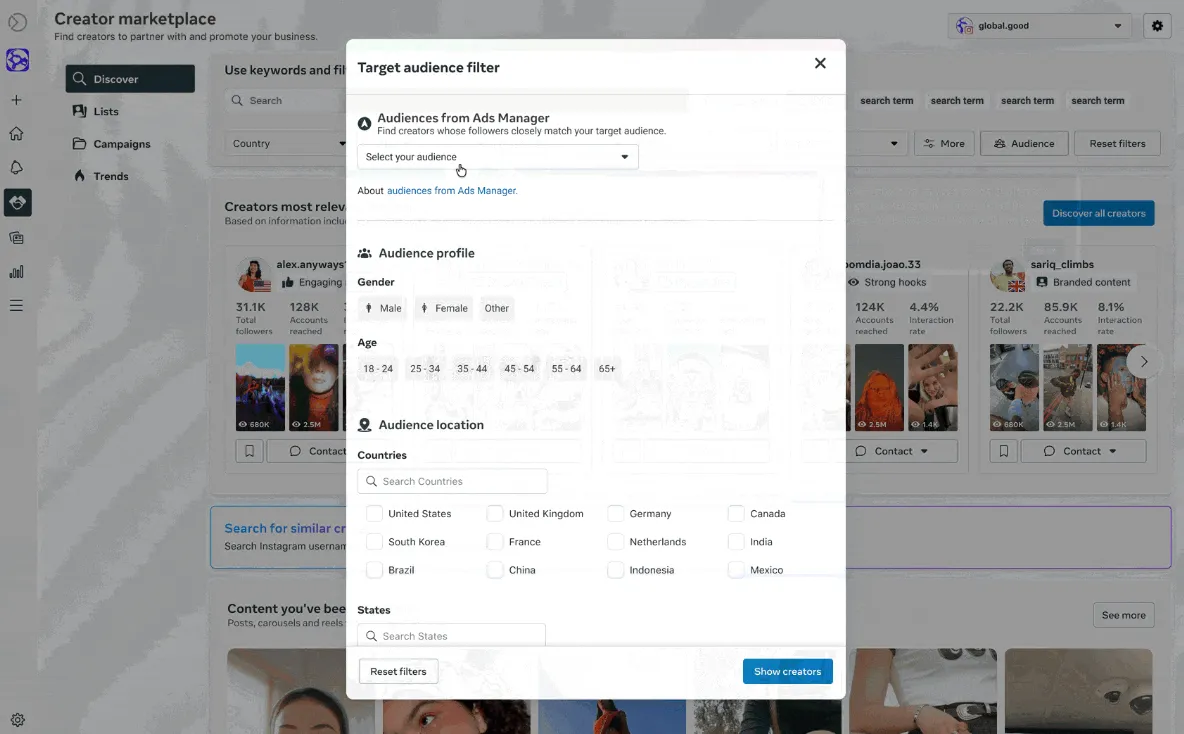Open notifications via the bell icon
Image resolution: width=1184 pixels, height=734 pixels.
tap(17, 167)
